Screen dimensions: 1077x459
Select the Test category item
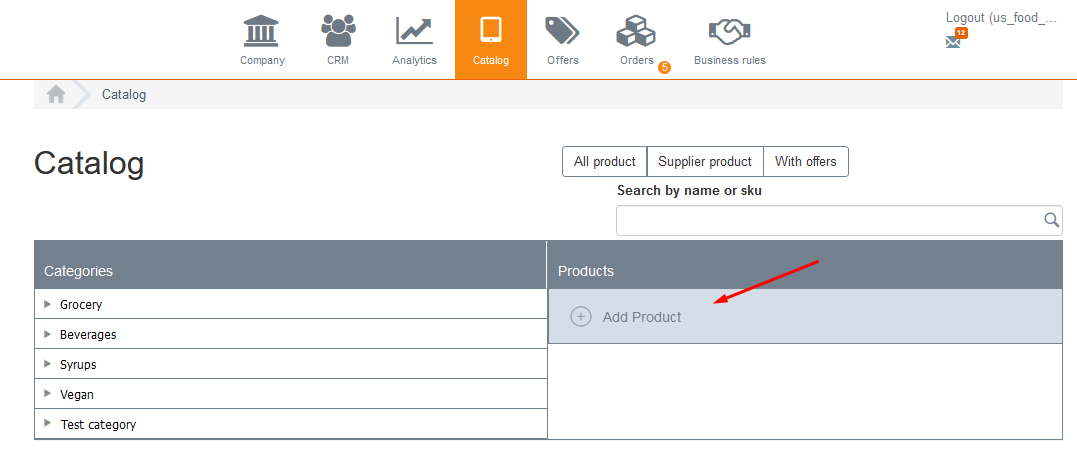click(x=98, y=424)
